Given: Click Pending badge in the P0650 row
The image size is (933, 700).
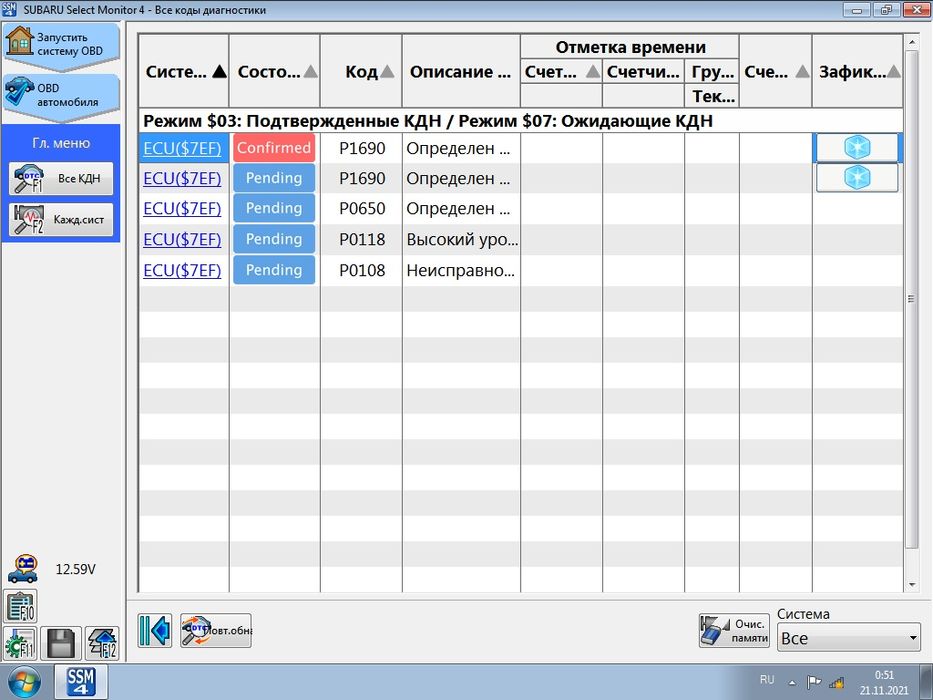Looking at the screenshot, I should pos(274,208).
